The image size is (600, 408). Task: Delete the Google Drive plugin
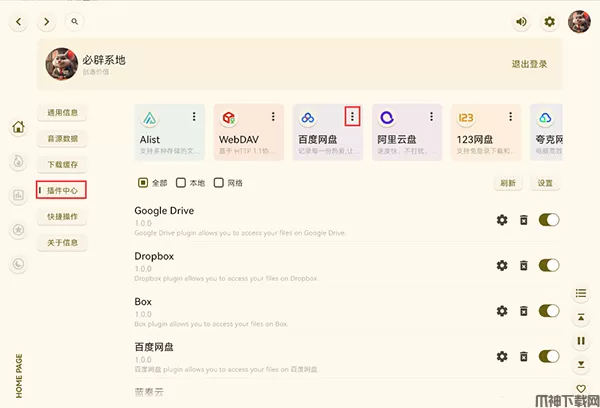tap(523, 220)
